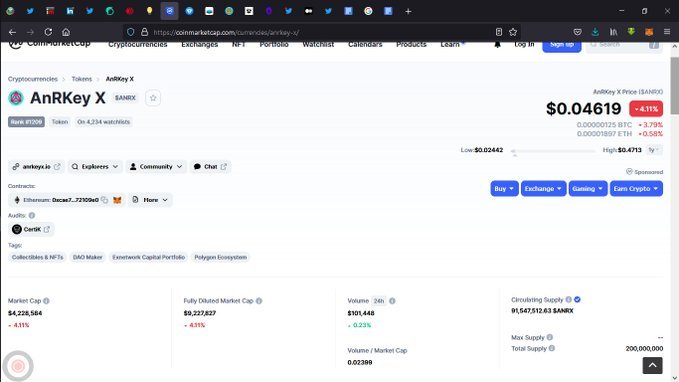Change the Volume 24h period selector
The height and width of the screenshot is (382, 679).
click(379, 301)
